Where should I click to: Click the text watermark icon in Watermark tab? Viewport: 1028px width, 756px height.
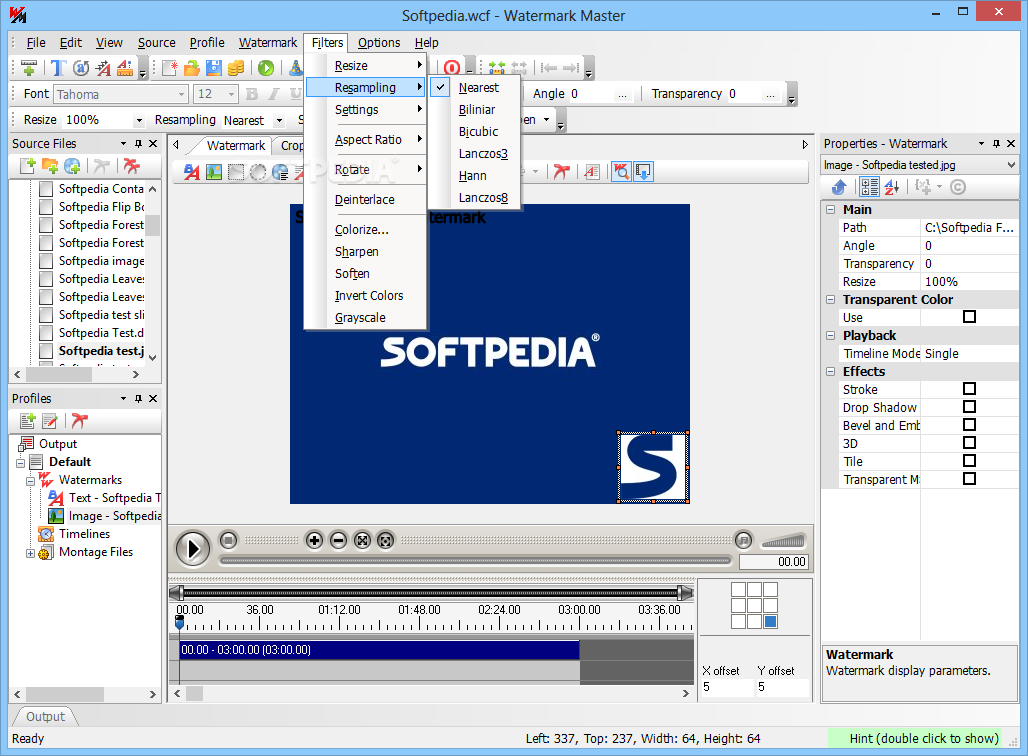(191, 172)
